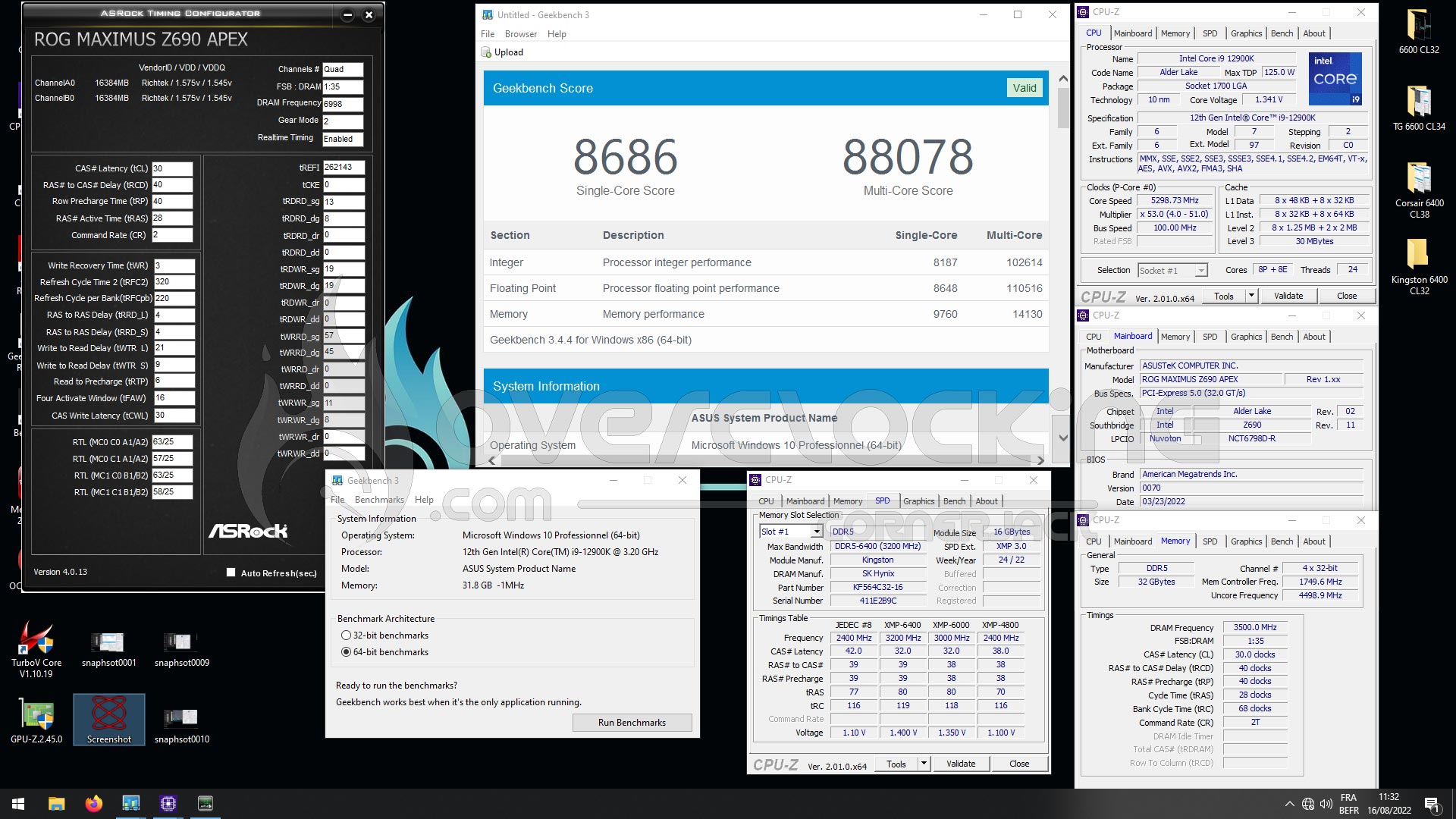
Task: Click the Run Benchmarks button
Action: (632, 723)
